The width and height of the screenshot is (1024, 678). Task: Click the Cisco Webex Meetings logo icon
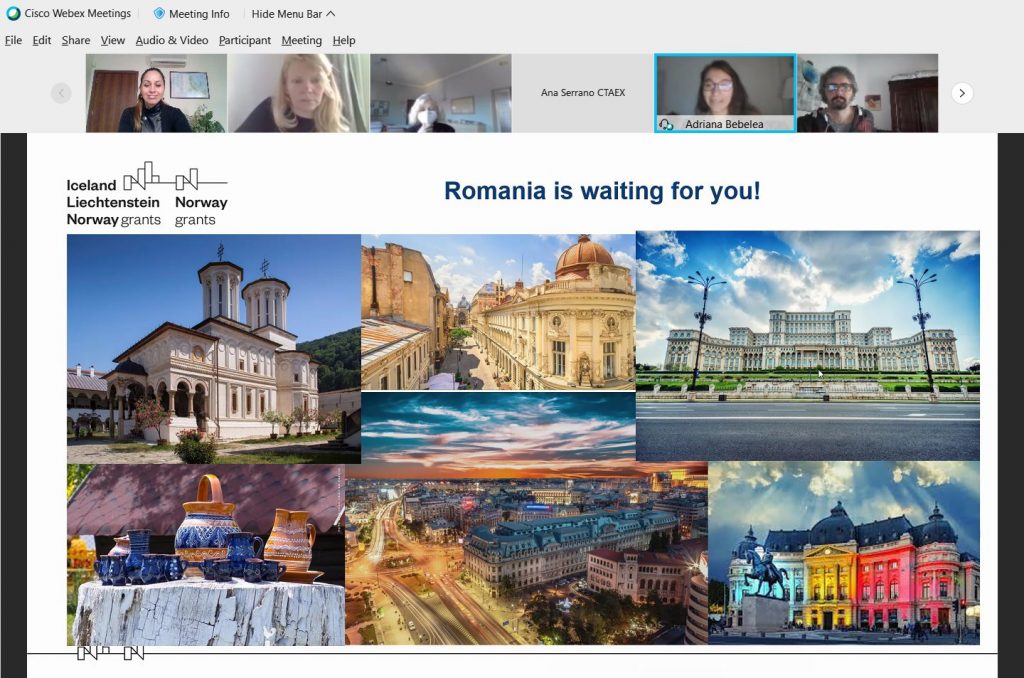point(13,13)
